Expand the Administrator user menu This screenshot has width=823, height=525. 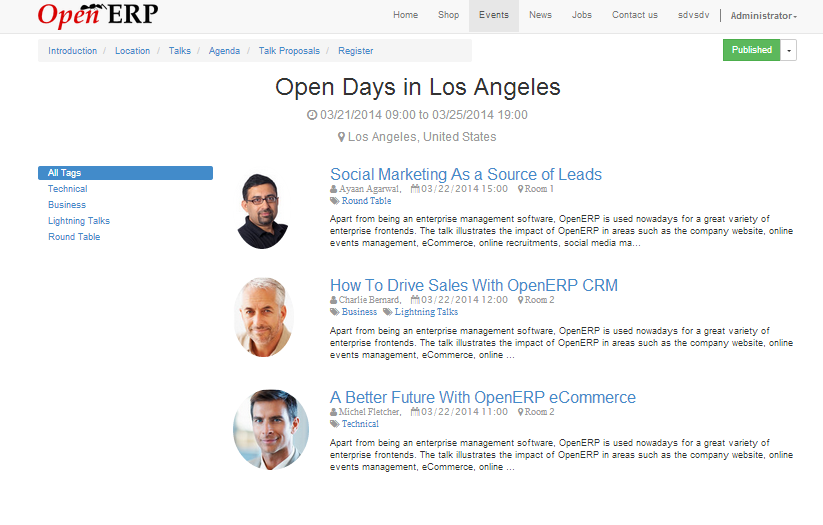(764, 16)
